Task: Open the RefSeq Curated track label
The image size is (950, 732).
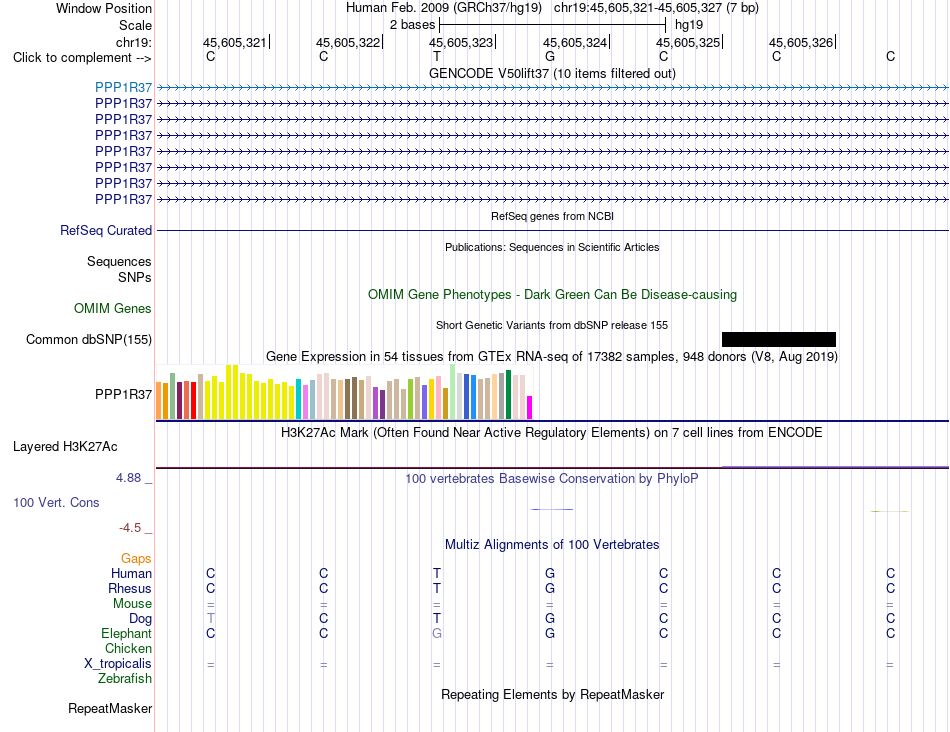Action: 106,230
